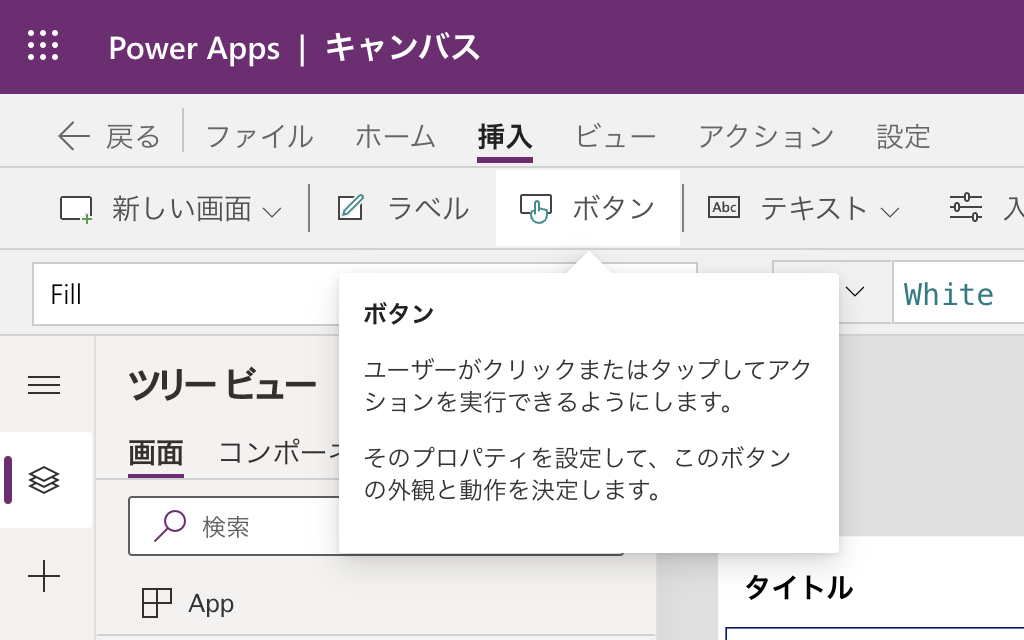Open the ファイル menu

click(x=259, y=136)
